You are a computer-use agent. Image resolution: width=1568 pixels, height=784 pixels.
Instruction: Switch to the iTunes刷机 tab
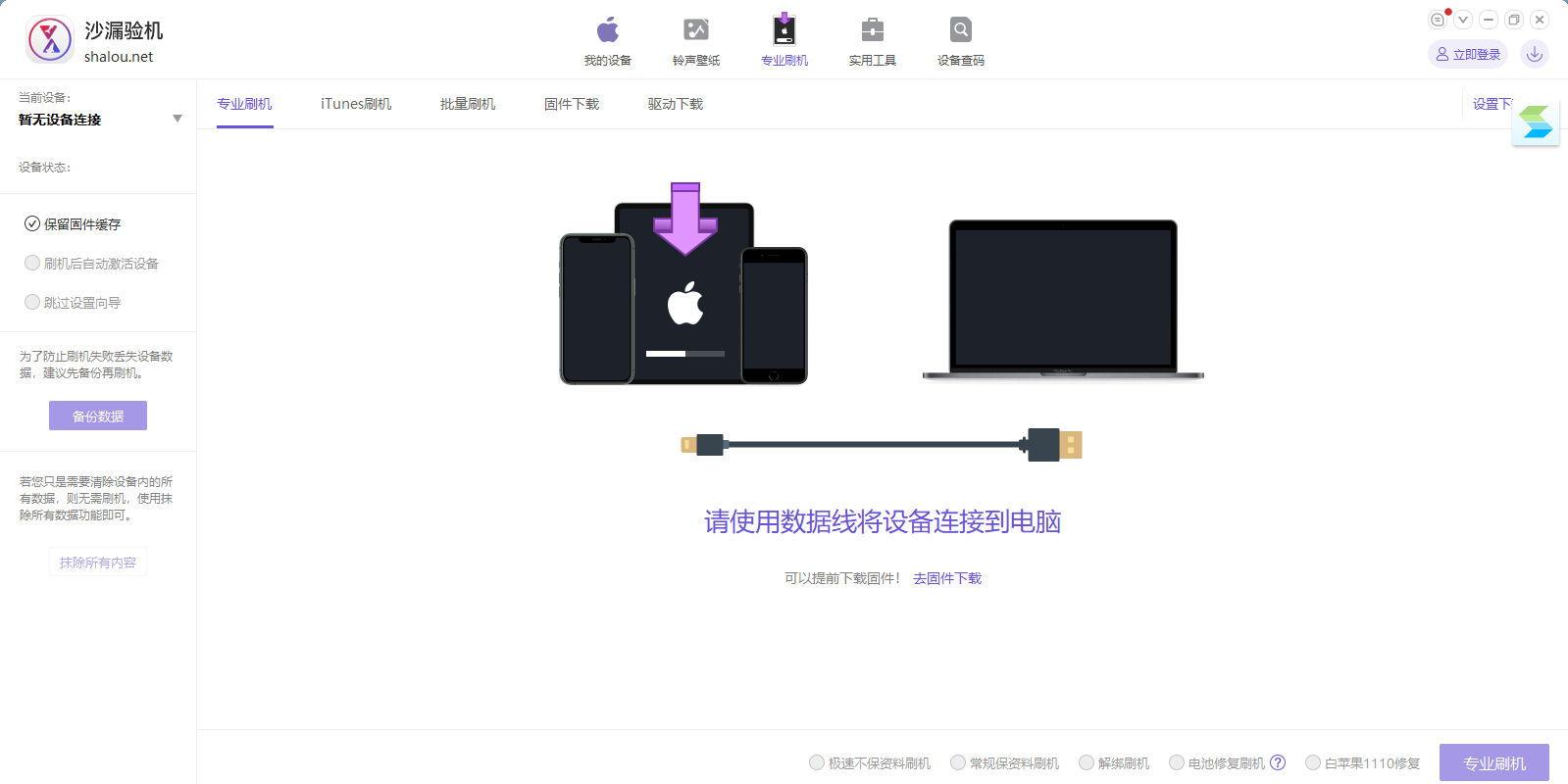coord(356,104)
